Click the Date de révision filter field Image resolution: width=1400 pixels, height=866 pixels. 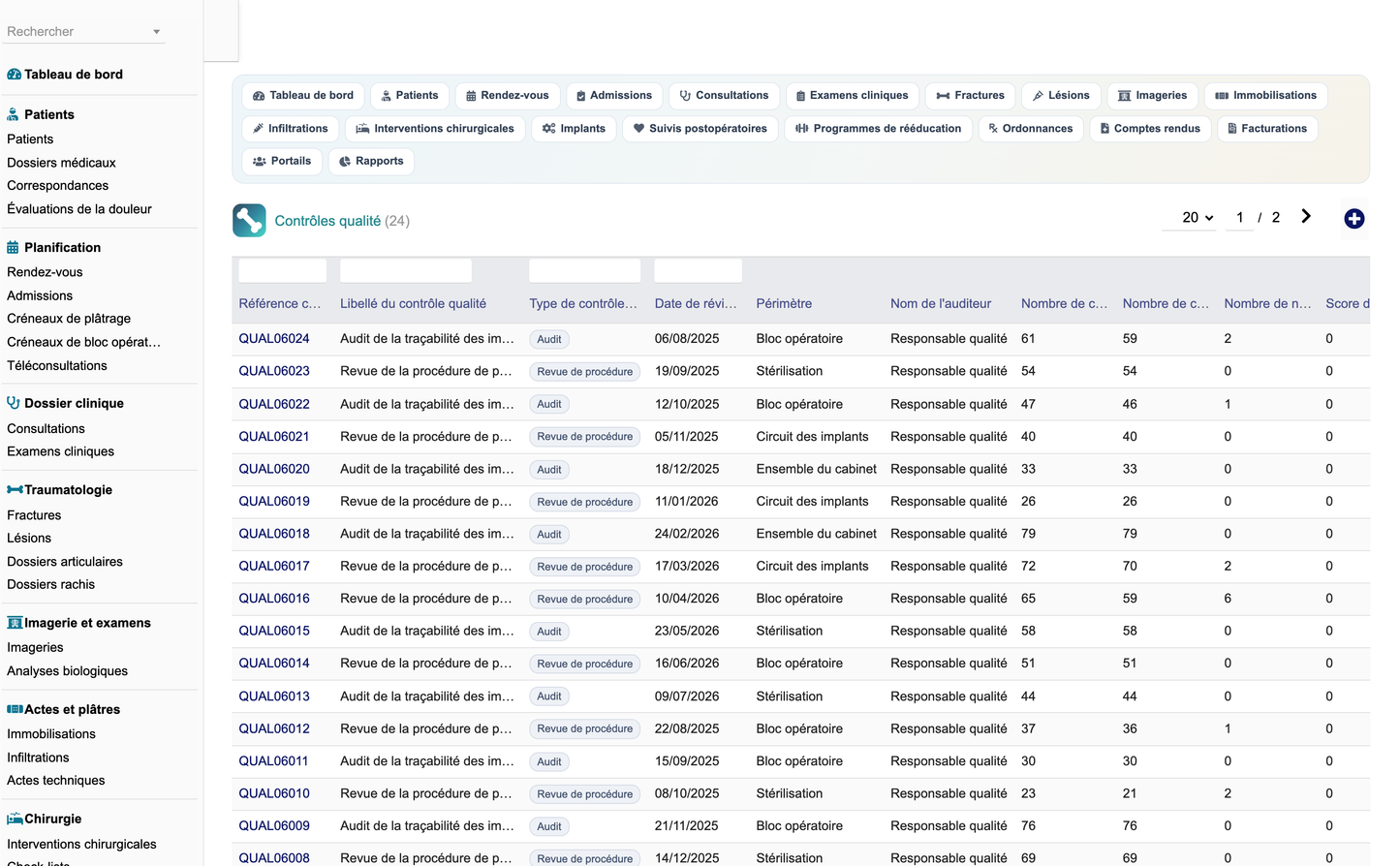point(699,270)
